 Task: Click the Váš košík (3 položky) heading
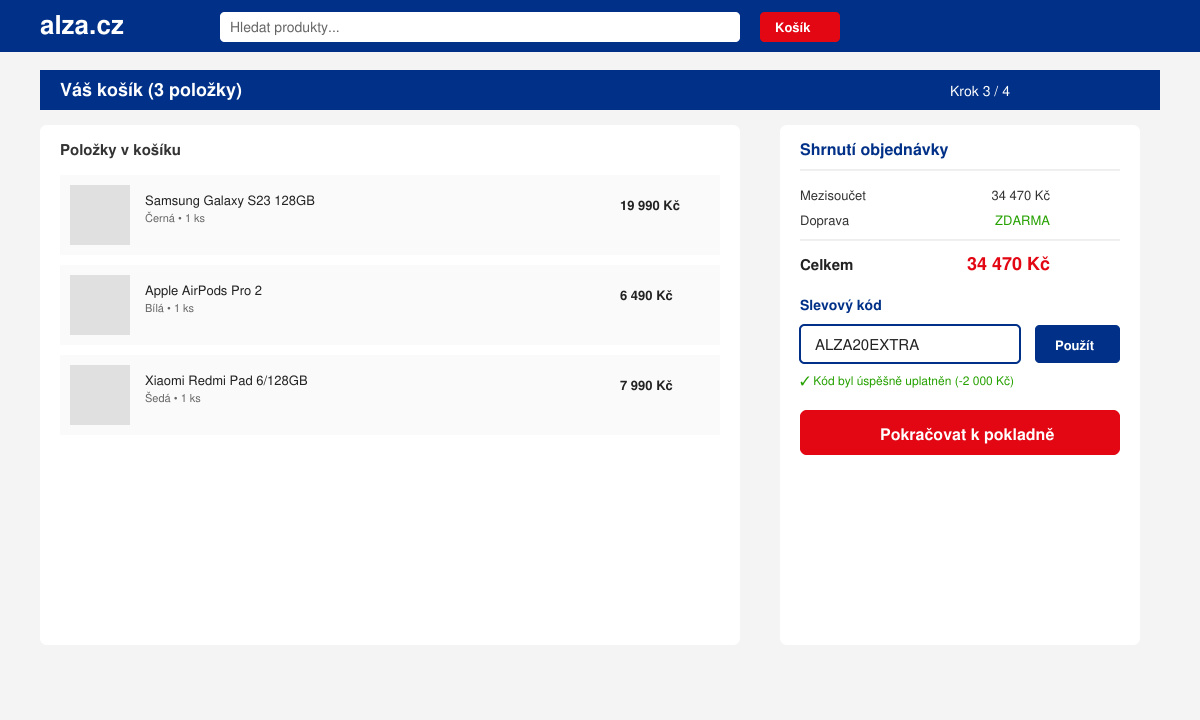pyautogui.click(x=151, y=90)
